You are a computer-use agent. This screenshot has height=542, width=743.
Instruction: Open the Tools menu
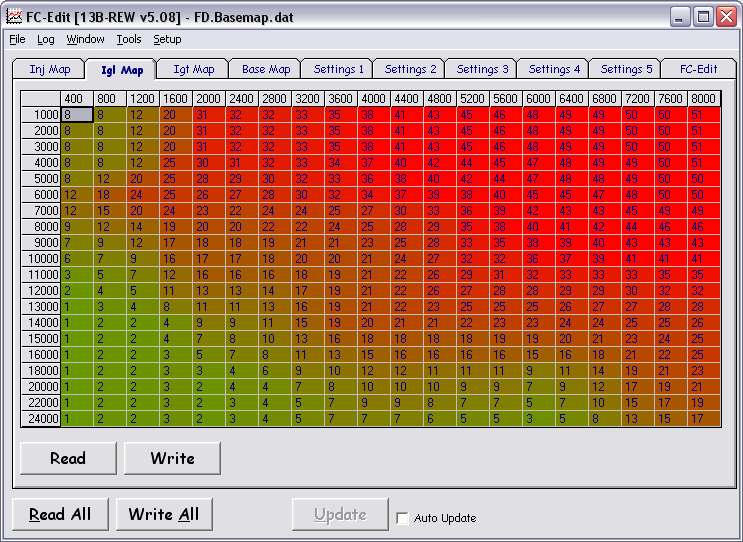[129, 40]
